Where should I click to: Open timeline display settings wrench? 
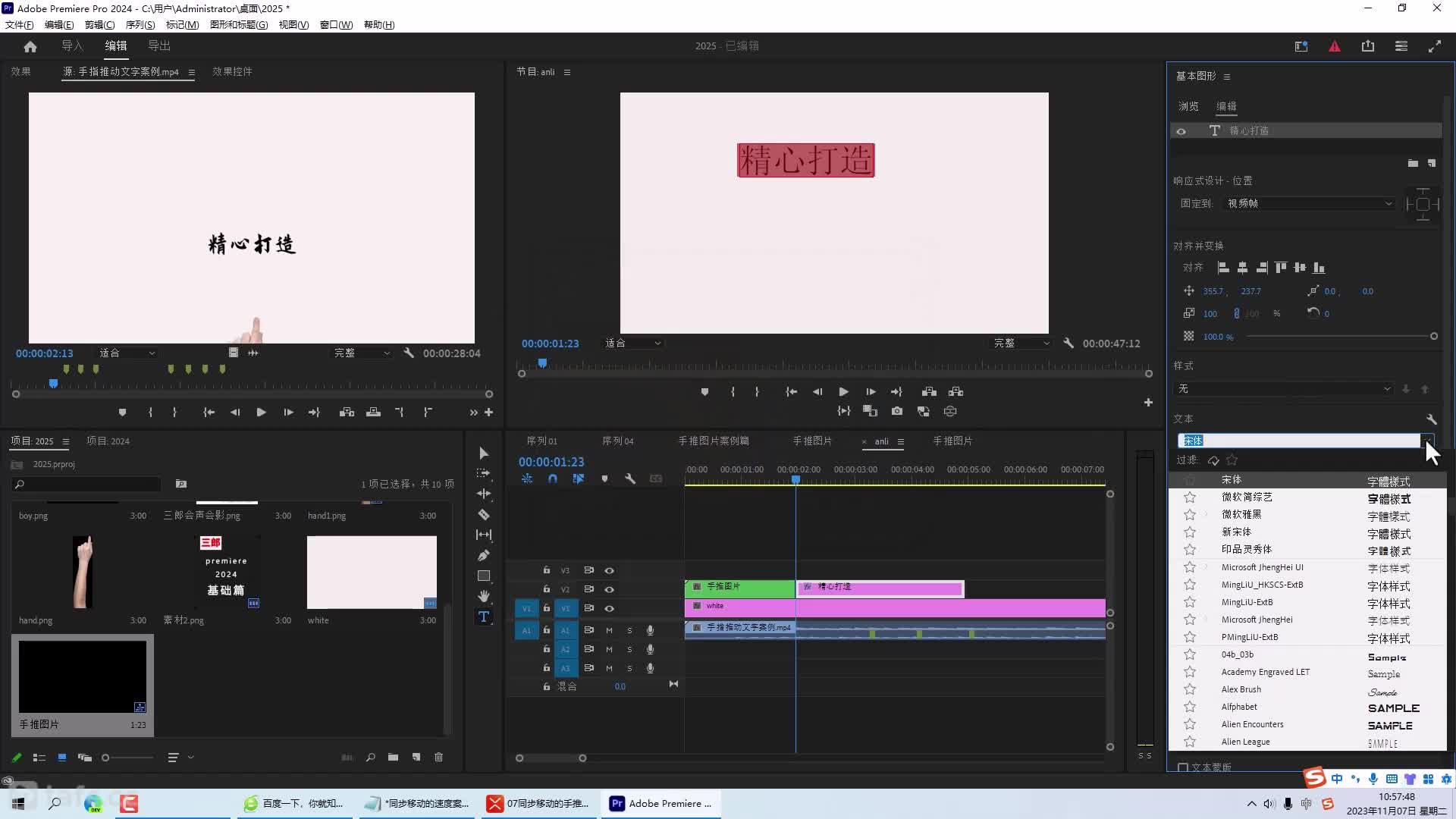coord(630,479)
